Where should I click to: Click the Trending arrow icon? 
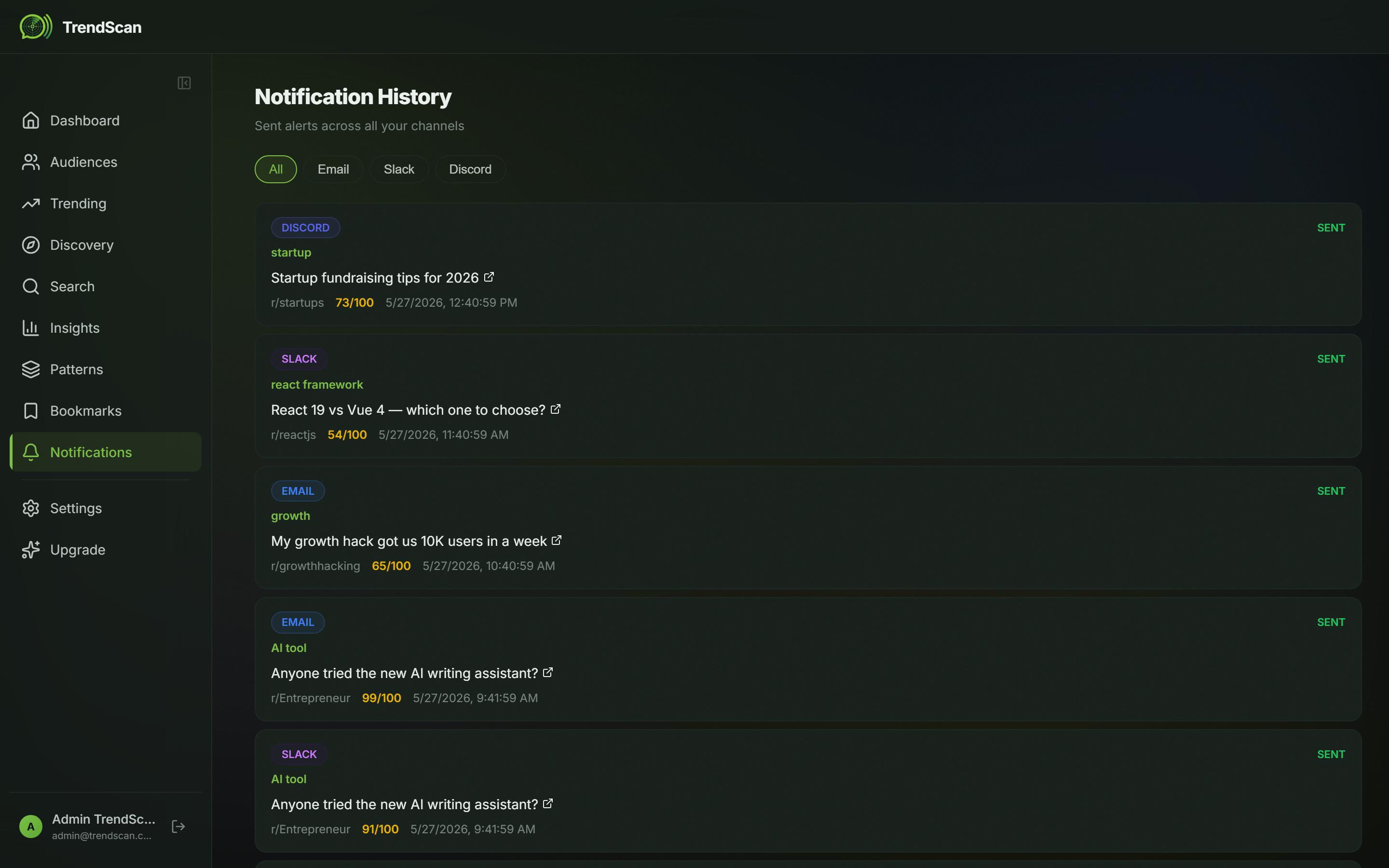click(x=31, y=203)
